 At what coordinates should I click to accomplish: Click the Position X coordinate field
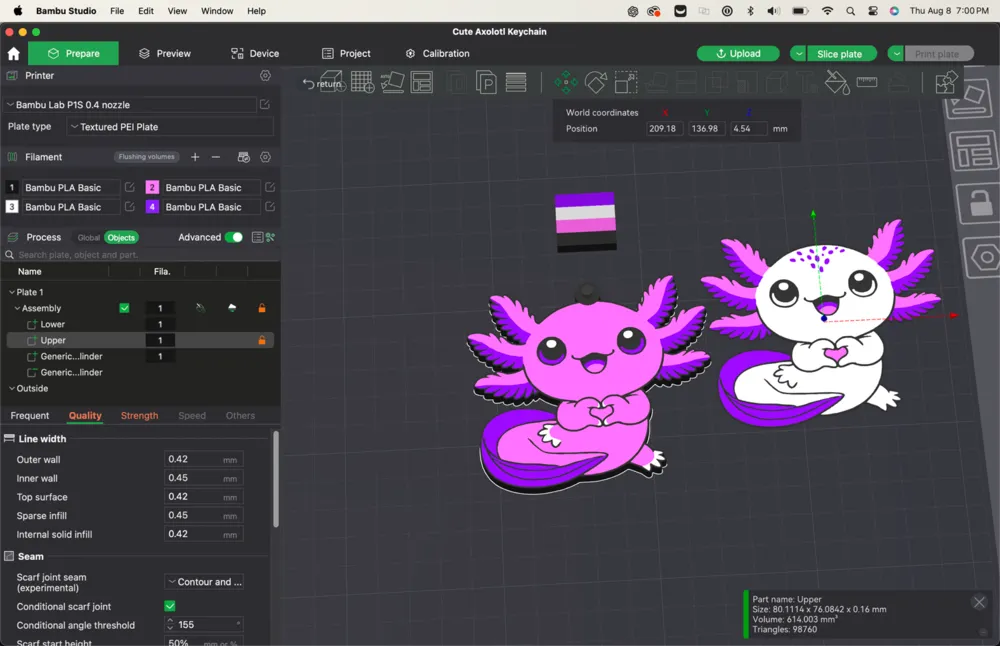click(663, 128)
